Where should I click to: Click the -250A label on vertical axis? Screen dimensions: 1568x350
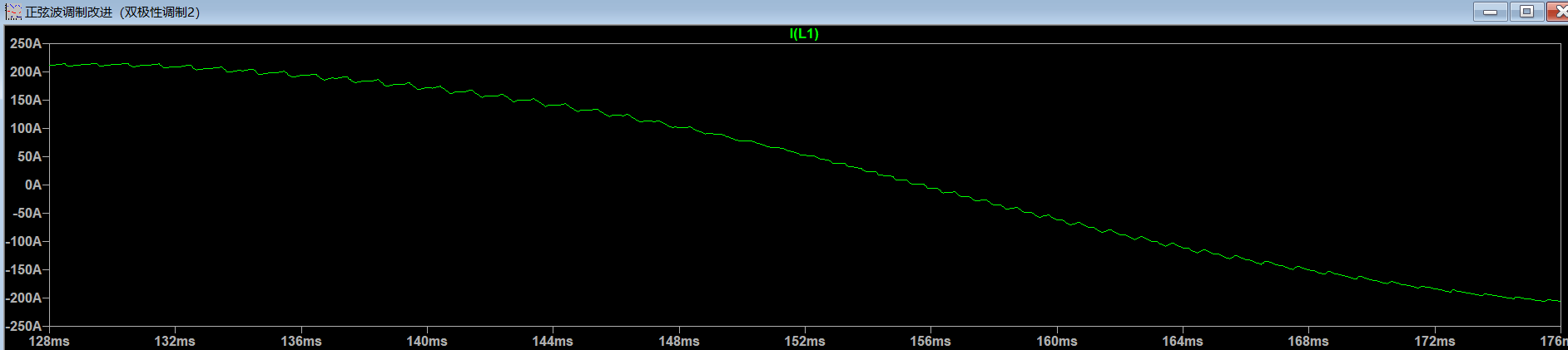point(23,326)
